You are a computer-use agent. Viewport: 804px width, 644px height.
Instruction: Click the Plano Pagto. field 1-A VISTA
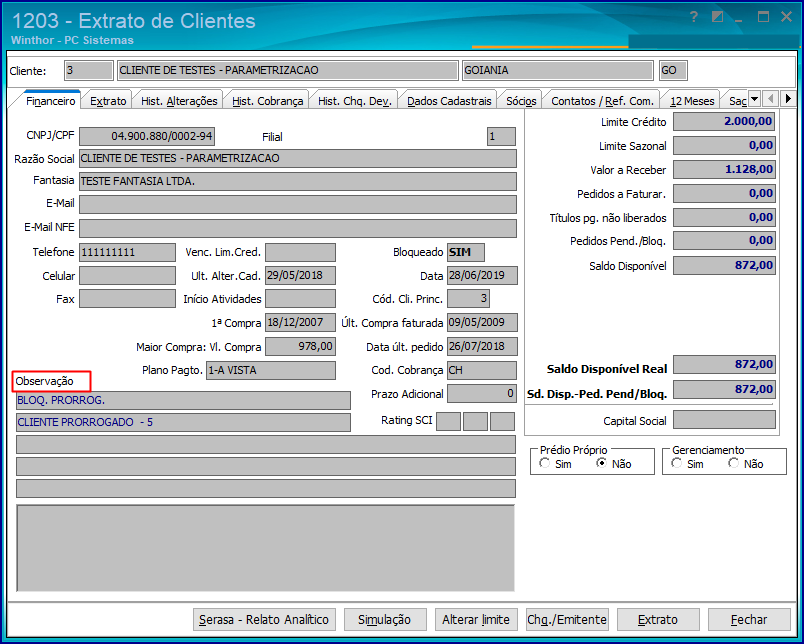point(271,370)
